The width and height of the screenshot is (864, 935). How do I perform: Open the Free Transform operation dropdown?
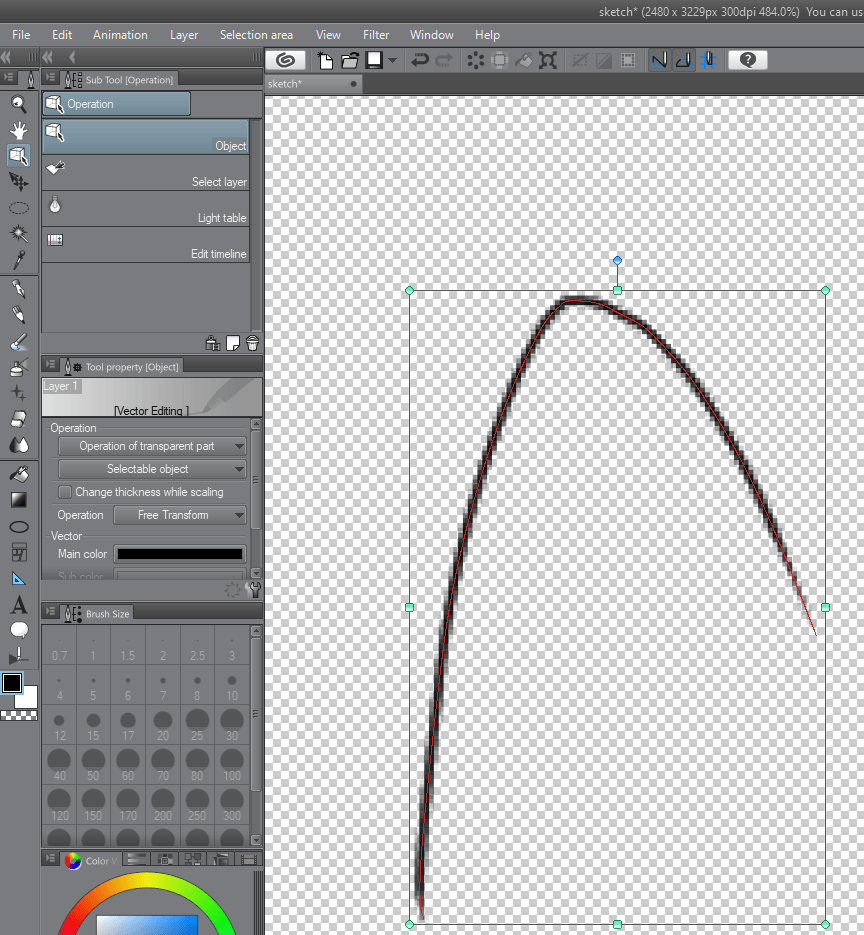tap(180, 515)
